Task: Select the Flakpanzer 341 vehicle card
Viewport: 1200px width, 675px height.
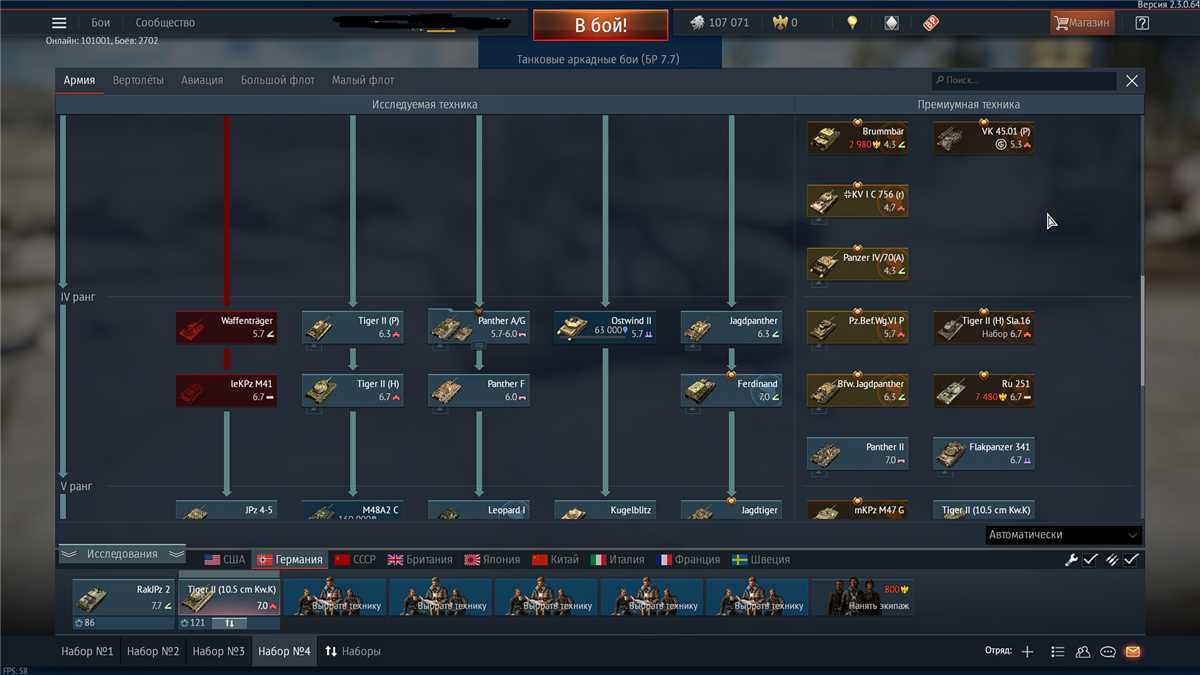Action: click(984, 453)
